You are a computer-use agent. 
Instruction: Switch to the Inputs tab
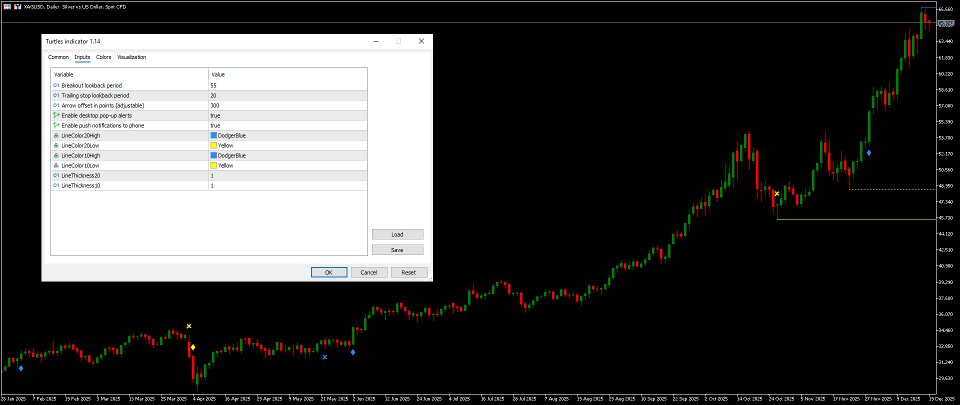coord(83,57)
